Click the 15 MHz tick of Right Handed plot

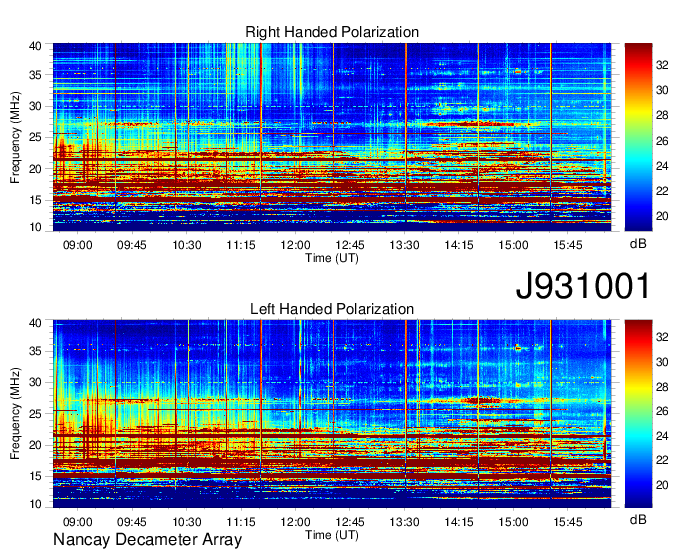(35, 200)
